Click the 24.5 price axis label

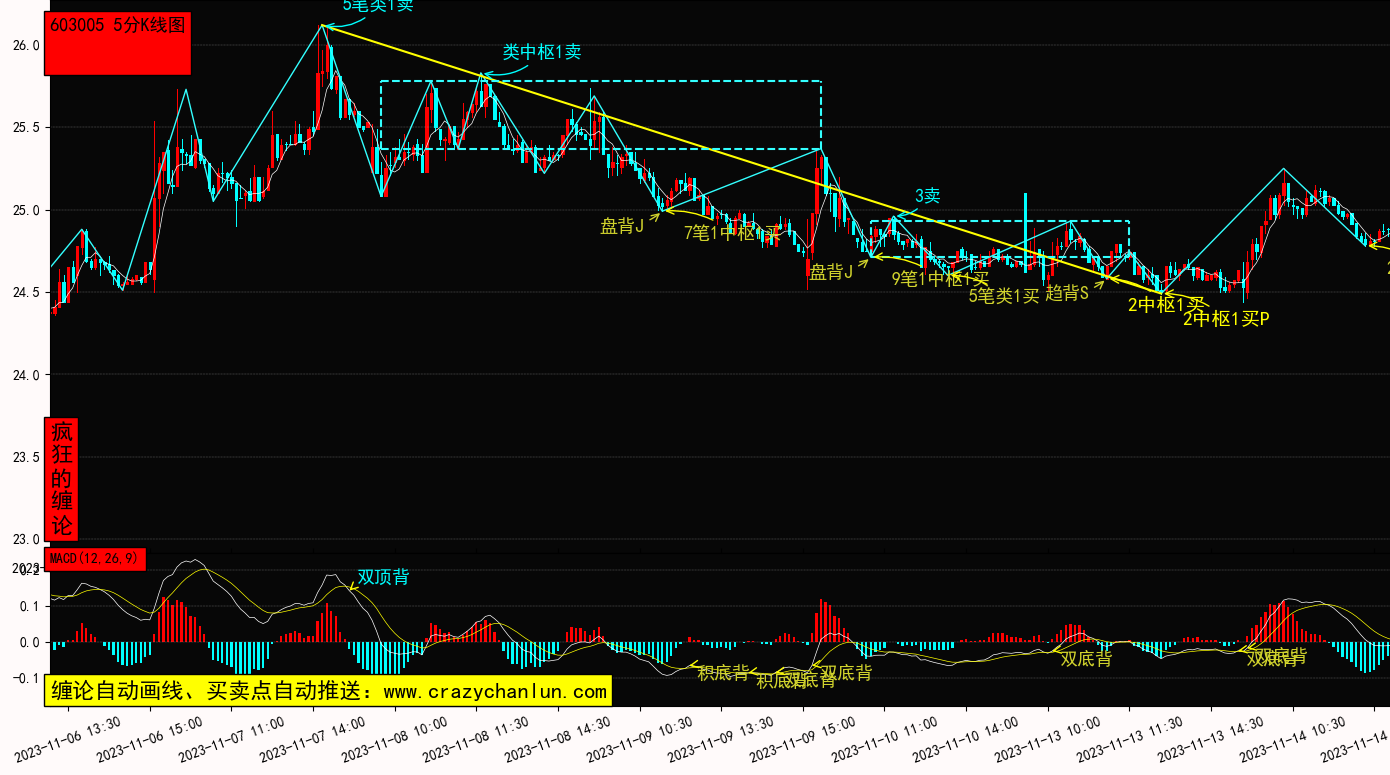[x=26, y=293]
